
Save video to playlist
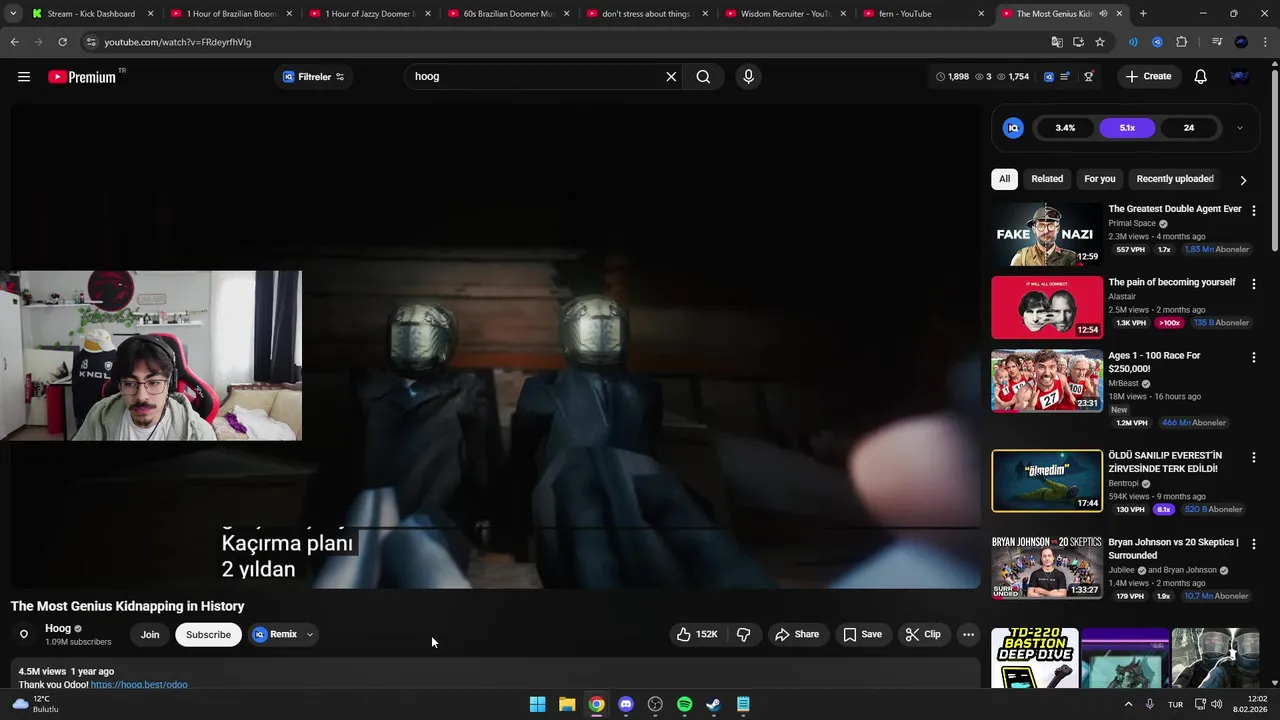click(862, 634)
